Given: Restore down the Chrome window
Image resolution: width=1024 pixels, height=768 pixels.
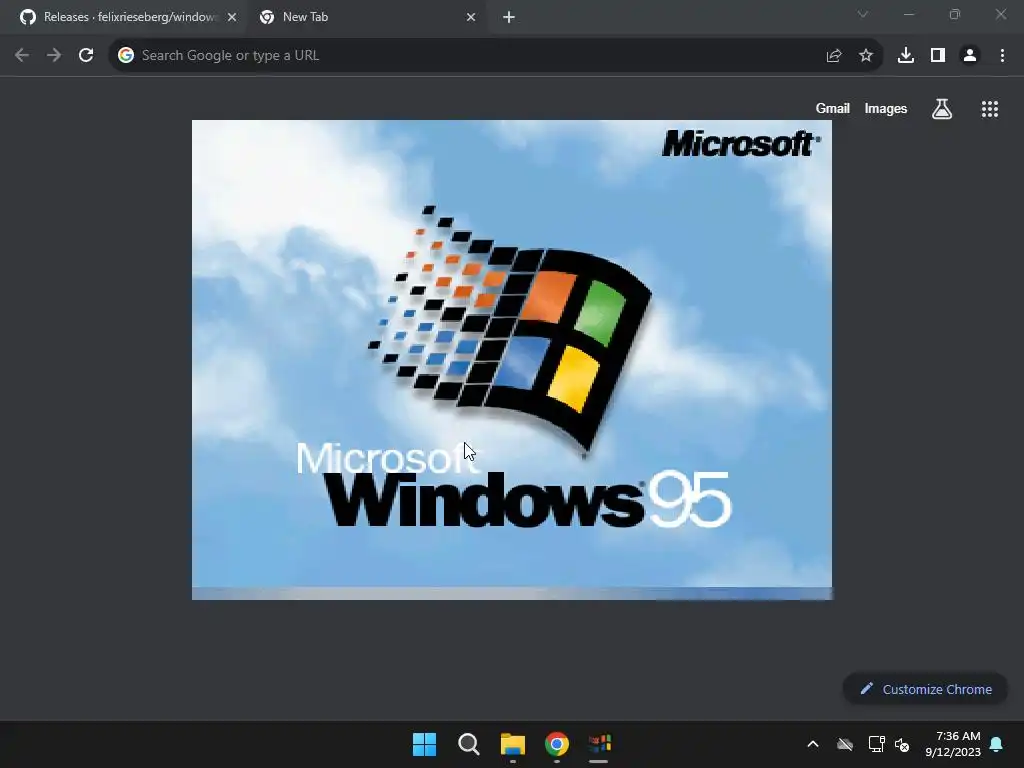Looking at the screenshot, I should (955, 14).
